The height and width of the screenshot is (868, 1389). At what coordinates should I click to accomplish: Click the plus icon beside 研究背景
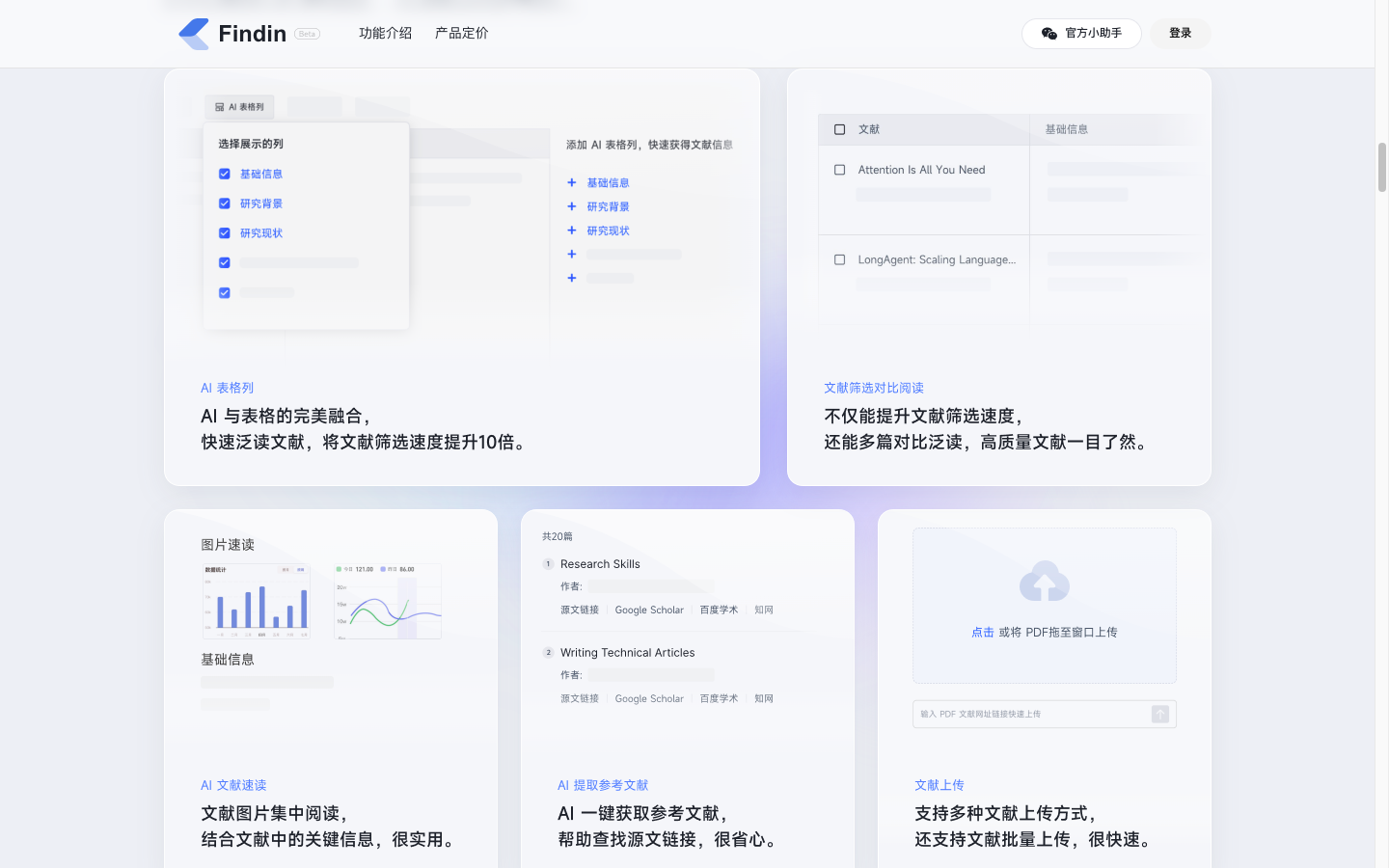point(571,206)
